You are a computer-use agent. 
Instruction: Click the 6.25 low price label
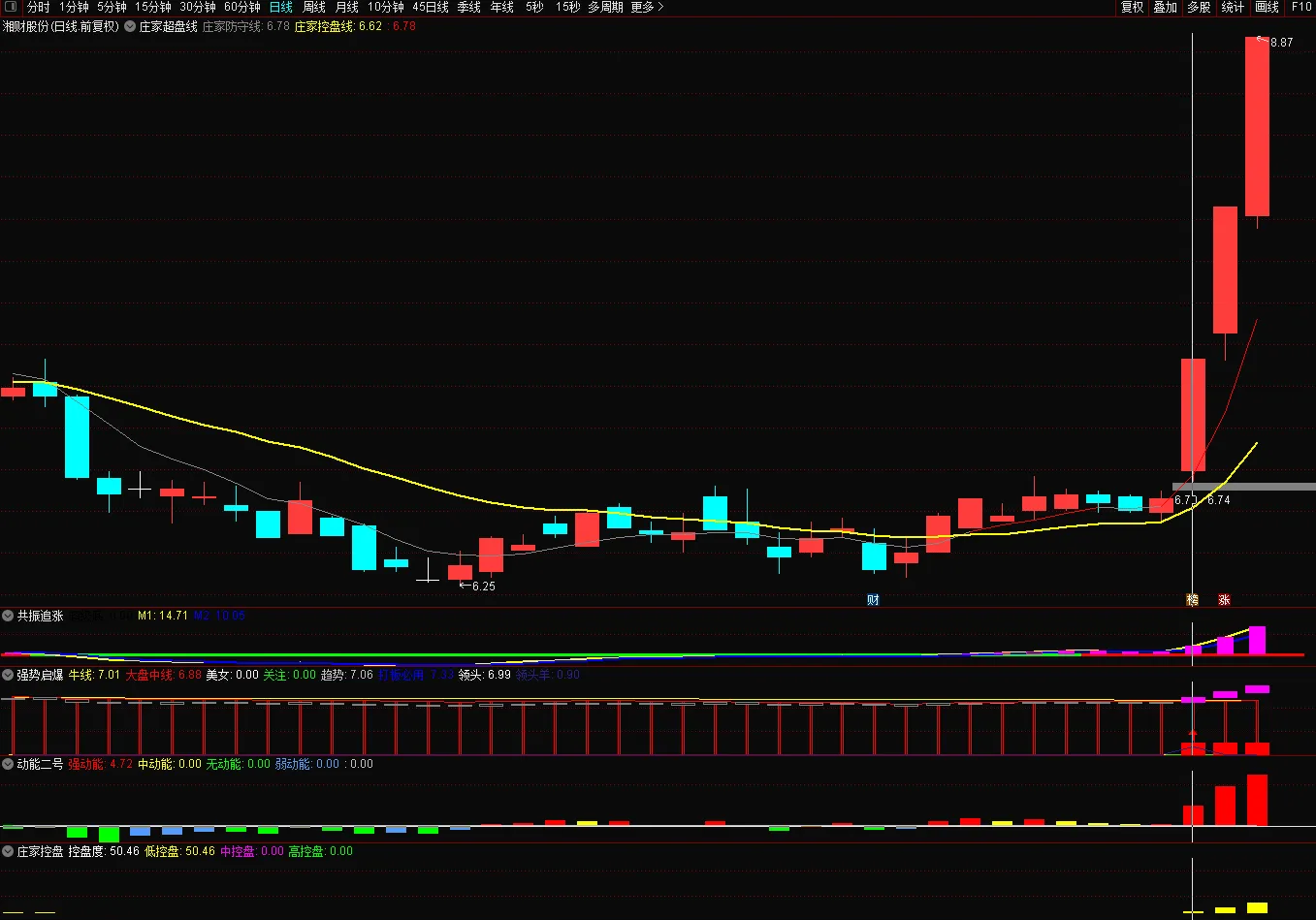point(483,586)
